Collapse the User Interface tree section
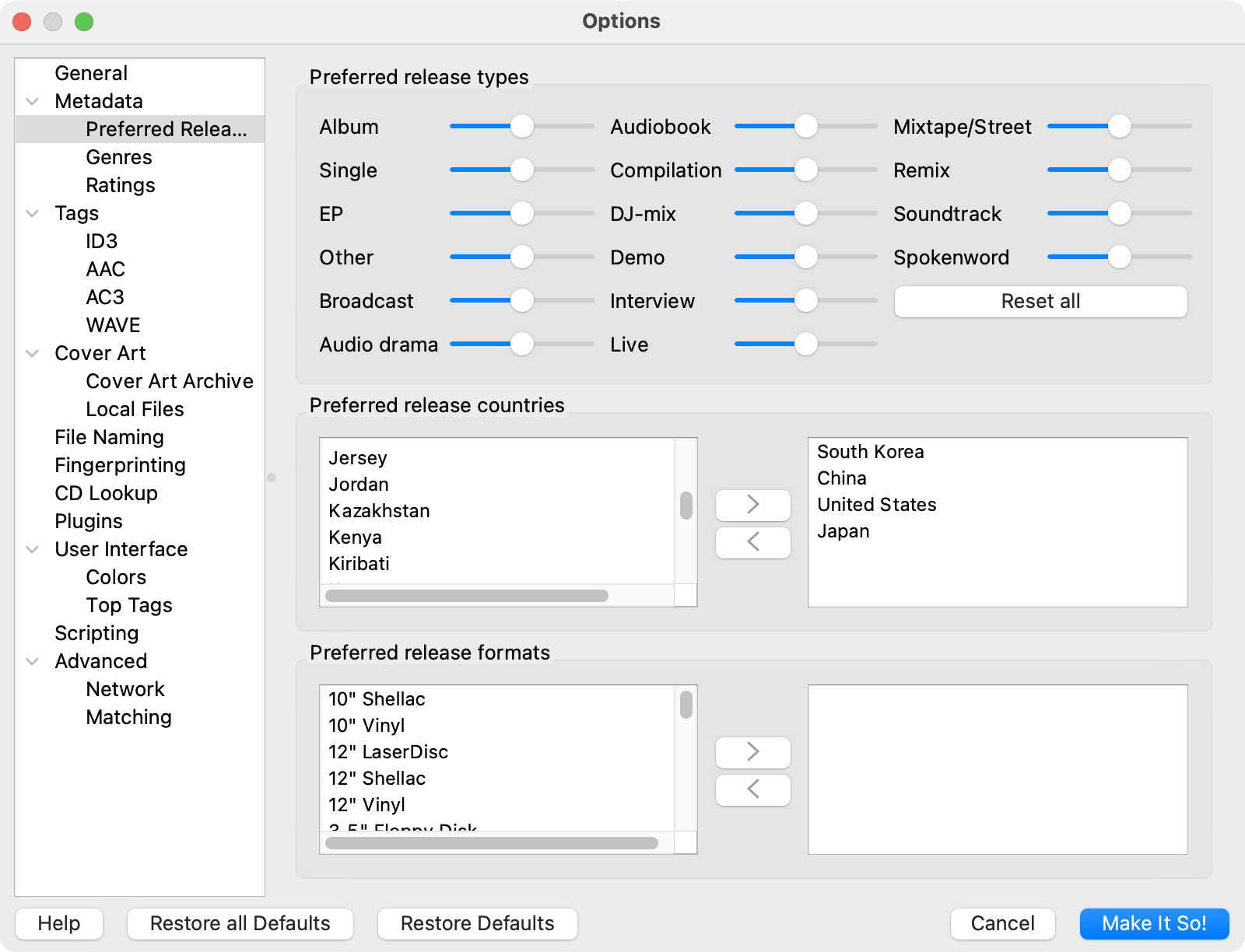 click(x=33, y=549)
